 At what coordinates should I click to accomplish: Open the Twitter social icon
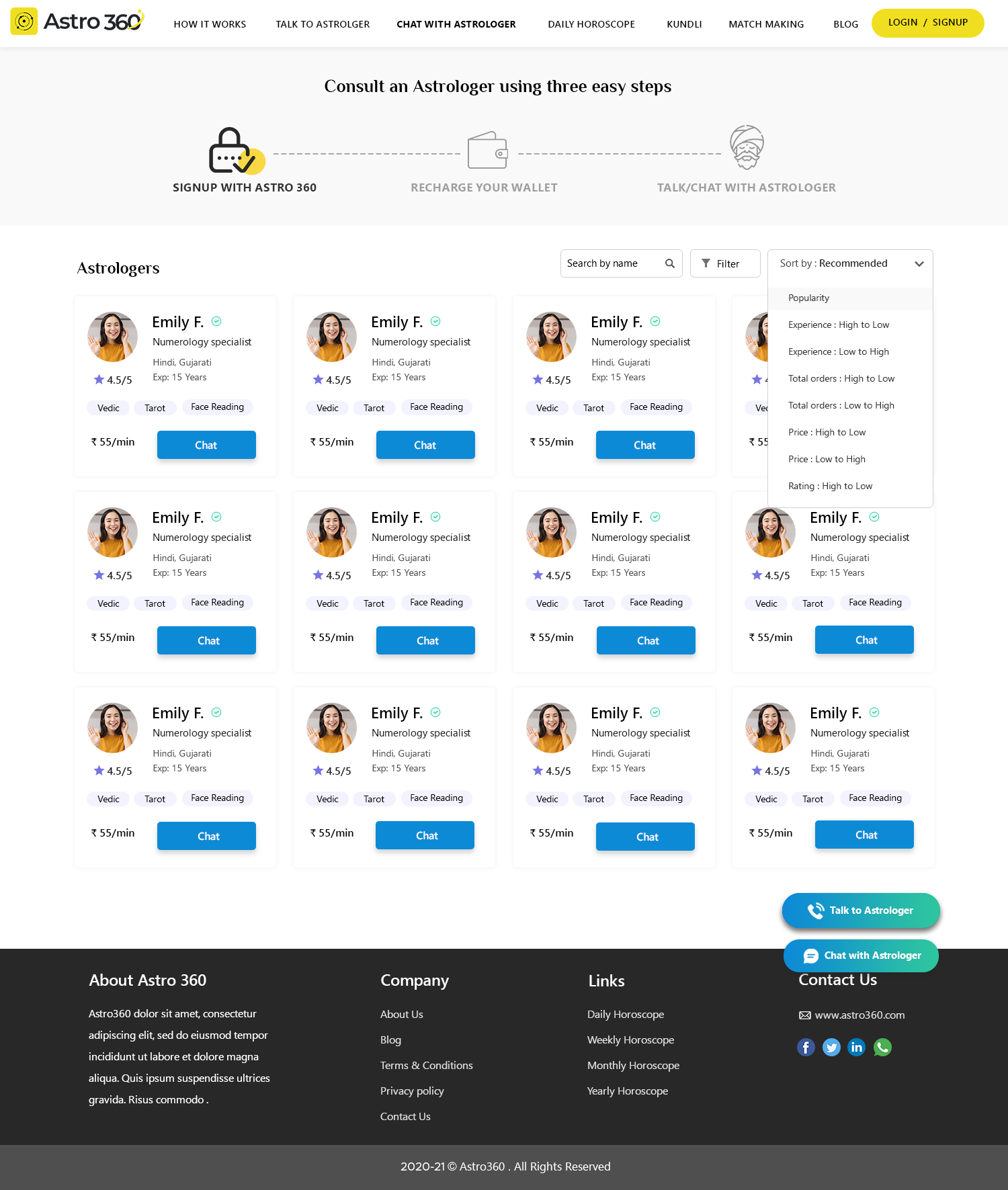[x=831, y=1047]
